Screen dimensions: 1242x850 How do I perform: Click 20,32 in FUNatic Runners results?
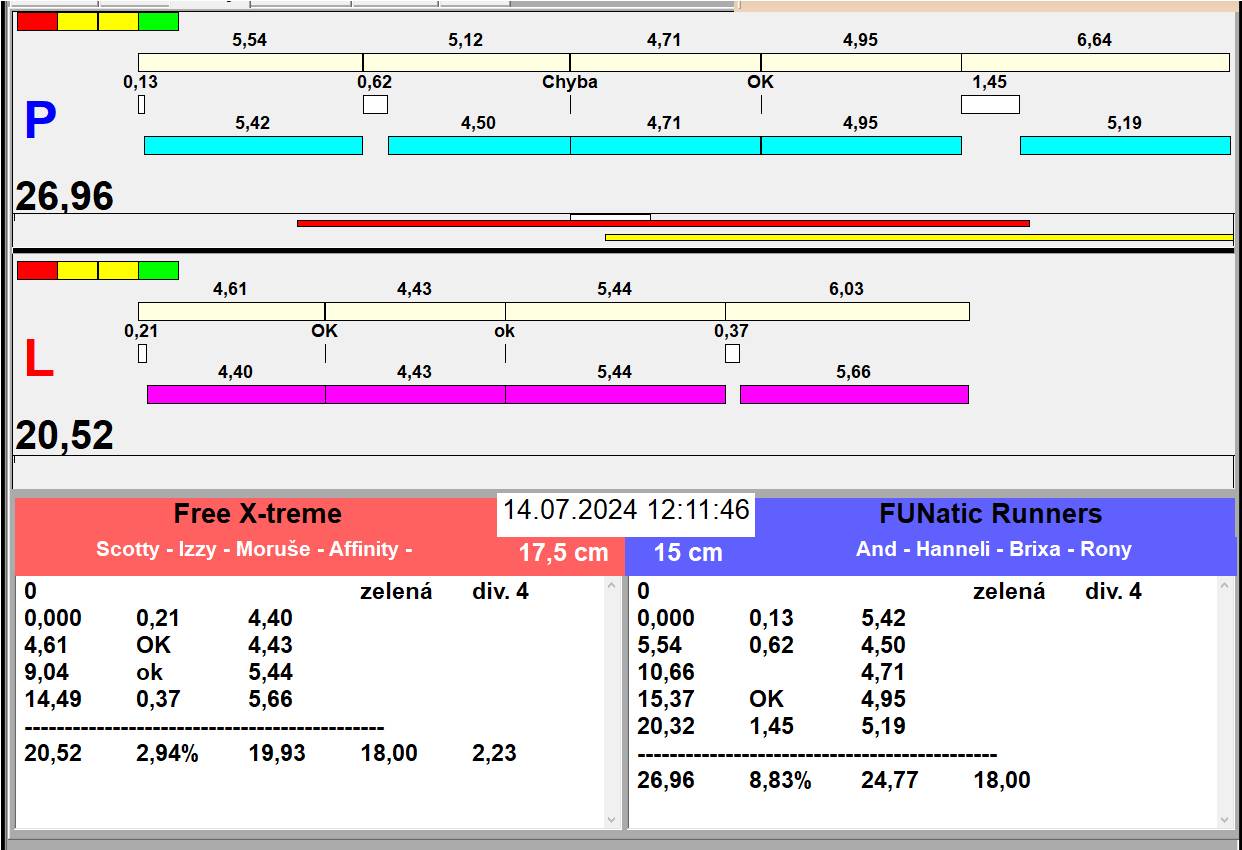[666, 727]
